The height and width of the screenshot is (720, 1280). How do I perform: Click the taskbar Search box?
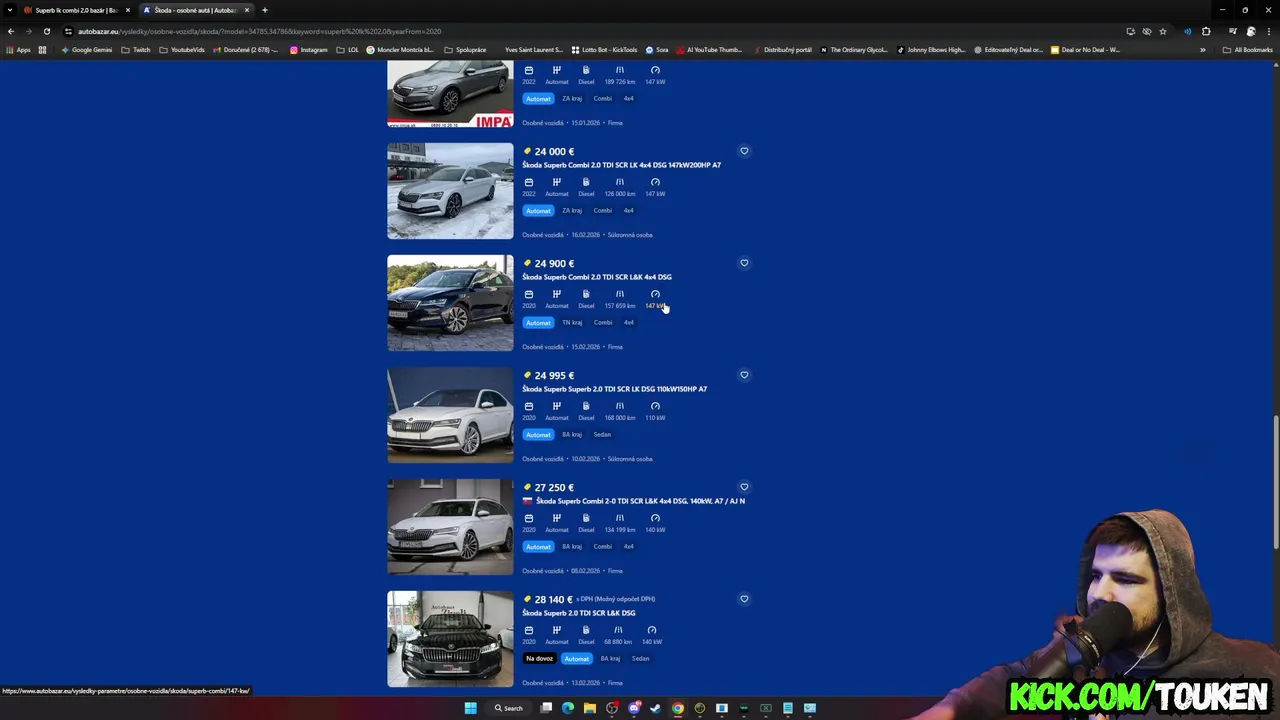pyautogui.click(x=509, y=708)
